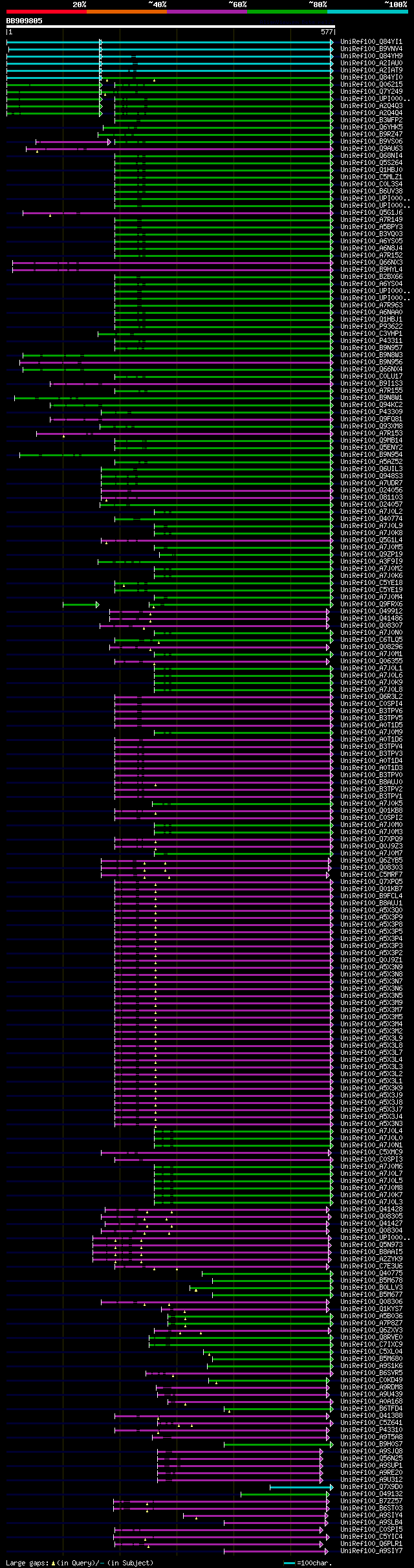Click the =100char. scale legend
This screenshot has height=1568, width=414.
308,1563
